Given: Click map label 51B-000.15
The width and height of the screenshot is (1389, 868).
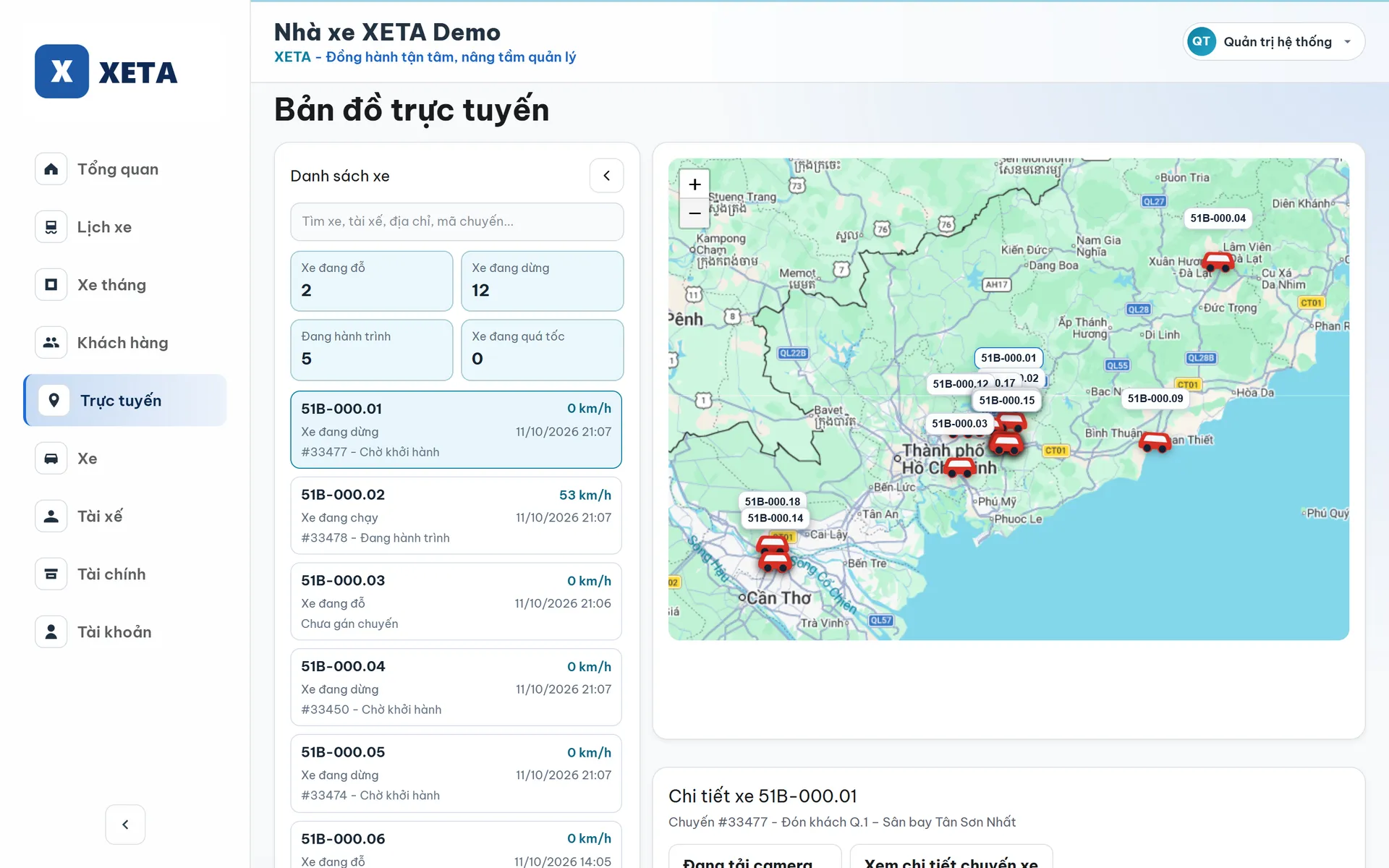Looking at the screenshot, I should pos(1007,401).
